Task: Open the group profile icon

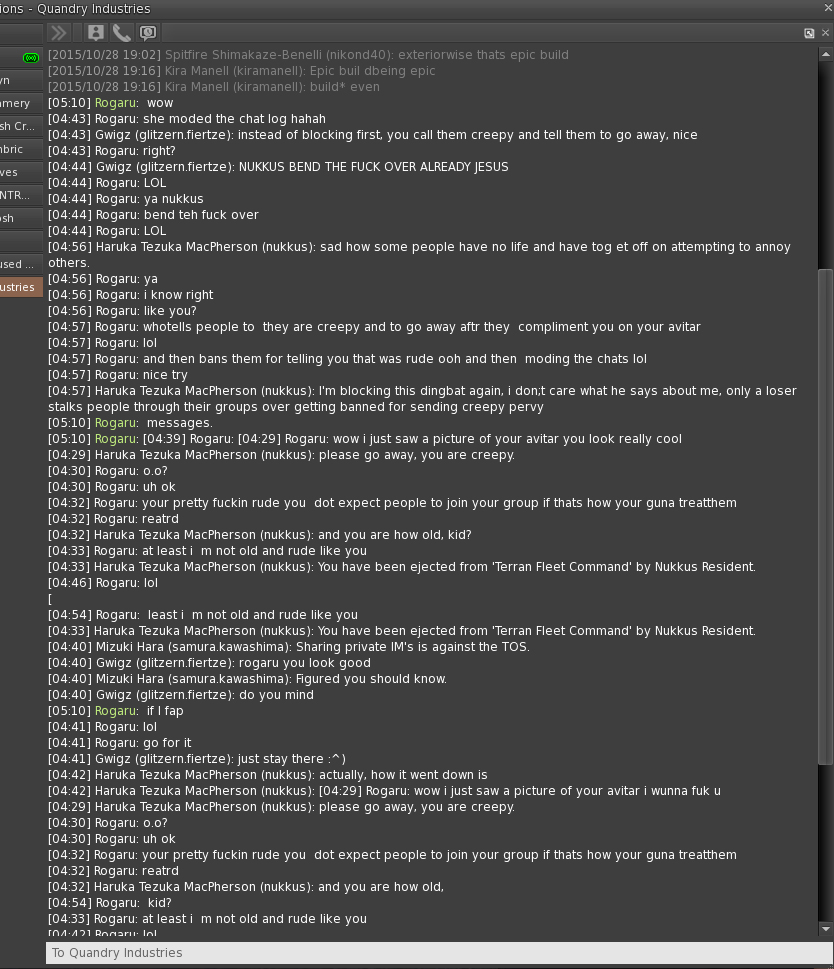Action: click(x=96, y=33)
